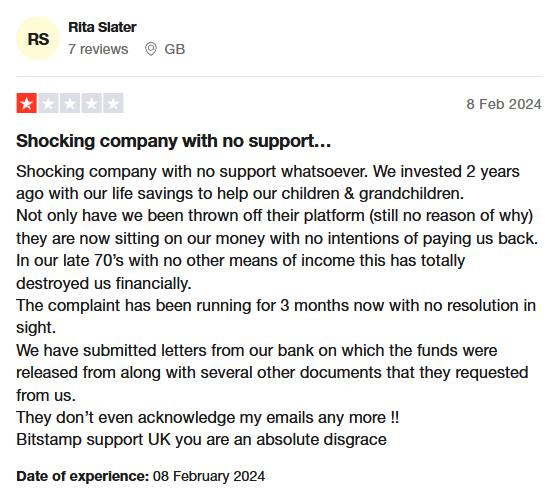The width and height of the screenshot is (560, 498).
Task: Open Rita Slater's profile name
Action: pos(102,27)
